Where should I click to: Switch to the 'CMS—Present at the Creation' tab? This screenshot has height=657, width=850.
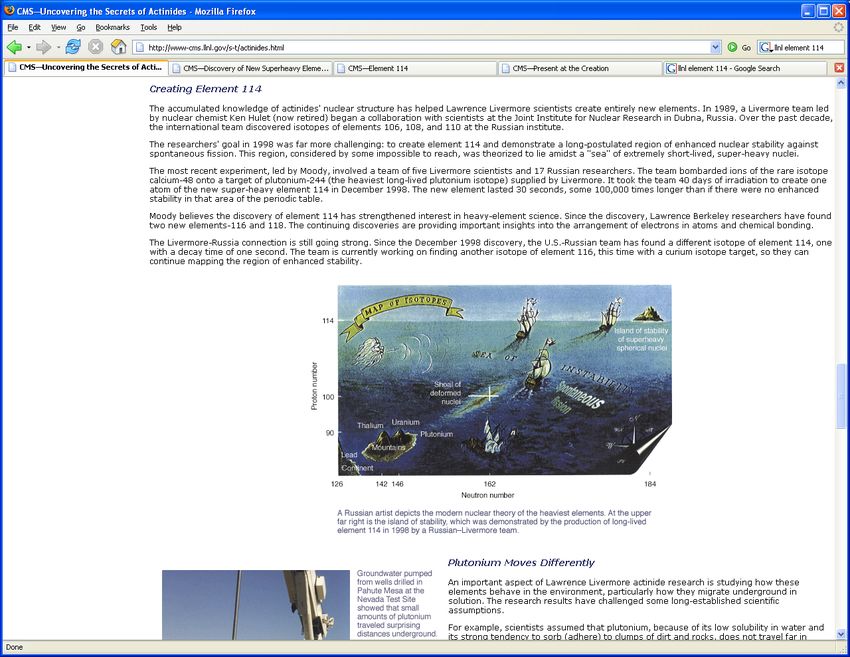[580, 68]
